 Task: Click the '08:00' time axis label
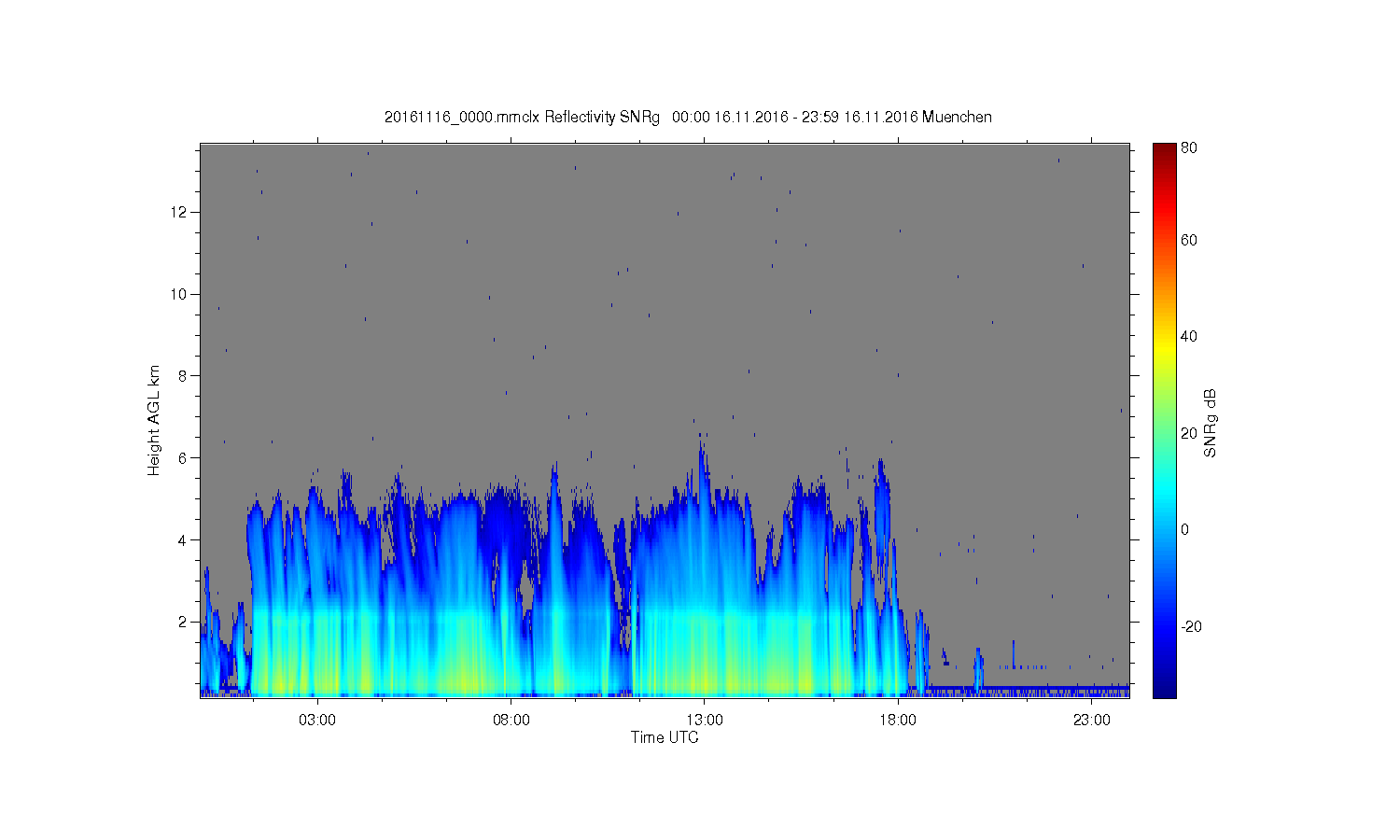click(x=511, y=720)
